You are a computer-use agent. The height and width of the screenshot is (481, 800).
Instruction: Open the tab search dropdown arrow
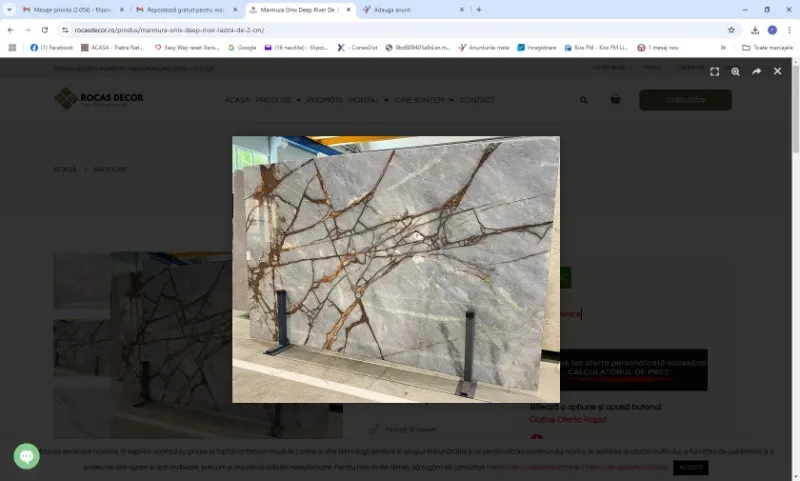click(9, 10)
